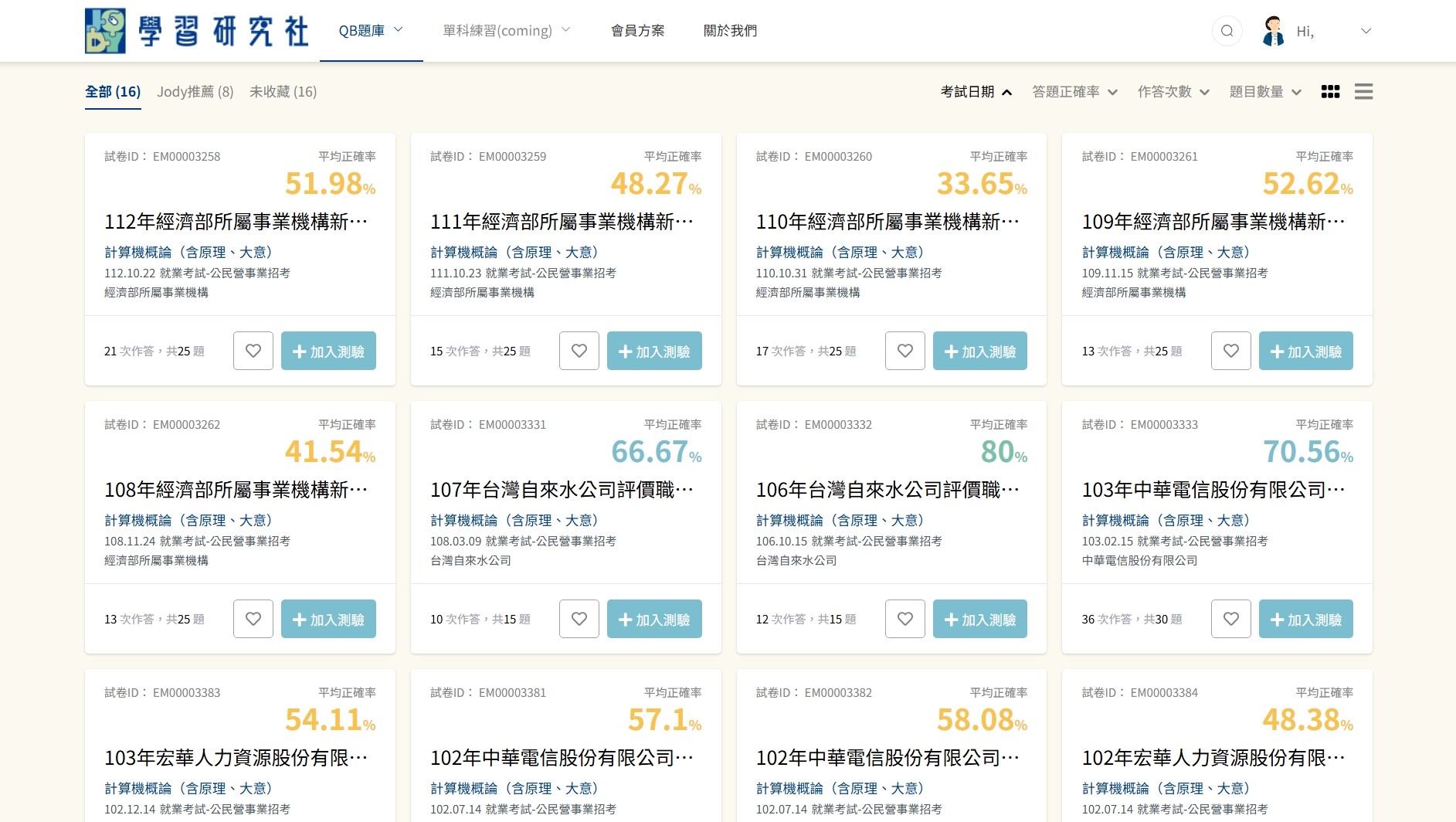1456x822 pixels.
Task: Open 109年經濟部所屬事業機構新 exam title
Action: click(x=1214, y=222)
